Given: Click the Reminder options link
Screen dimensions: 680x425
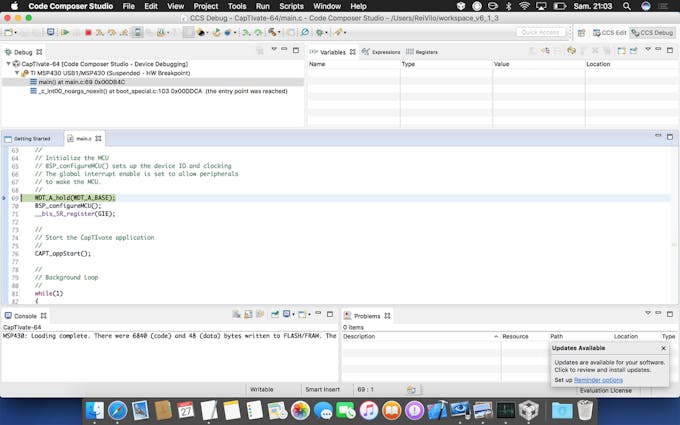Looking at the screenshot, I should (x=598, y=380).
